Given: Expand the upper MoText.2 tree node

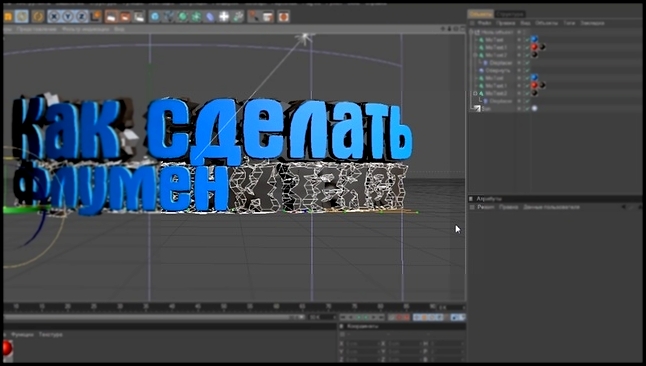Looking at the screenshot, I should pyautogui.click(x=475, y=55).
